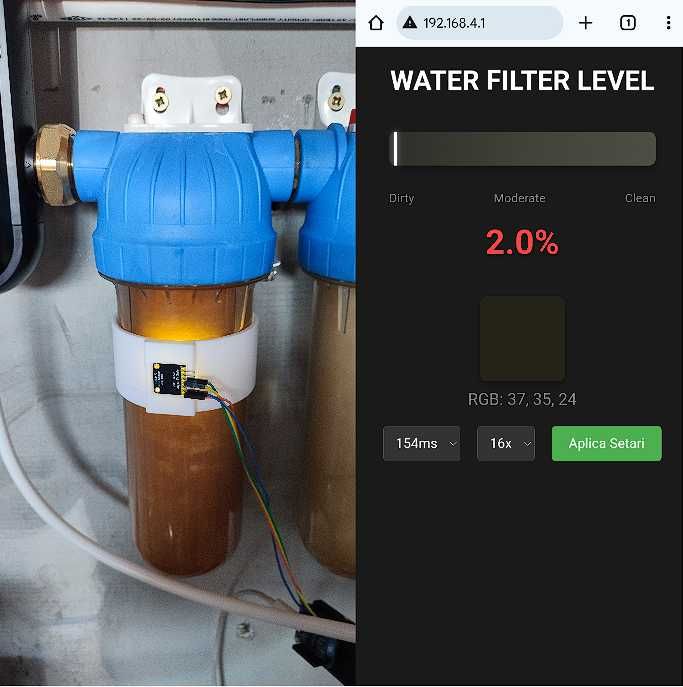This screenshot has width=683, height=687.
Task: Click the Dirty scale label
Action: pos(401,198)
